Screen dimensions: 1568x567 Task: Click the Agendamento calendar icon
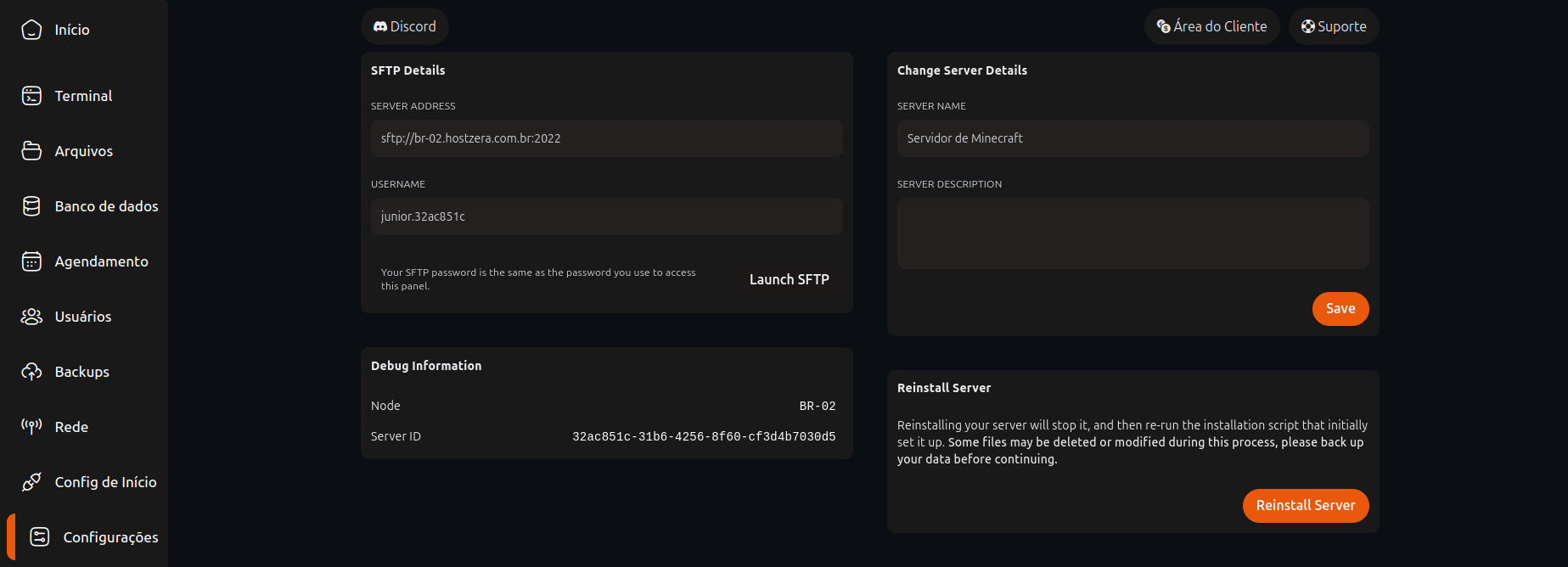pos(31,261)
